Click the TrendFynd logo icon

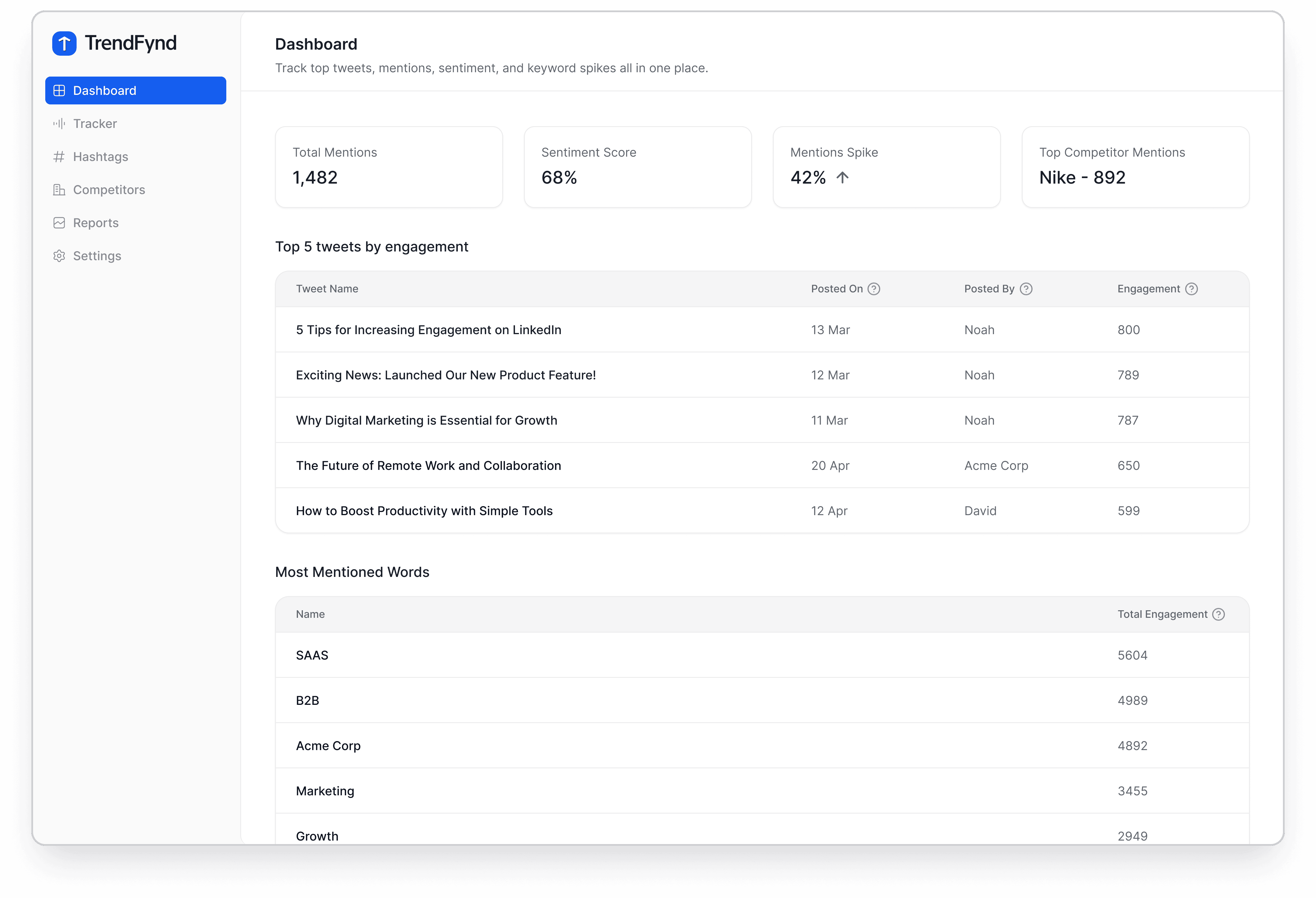pyautogui.click(x=64, y=43)
